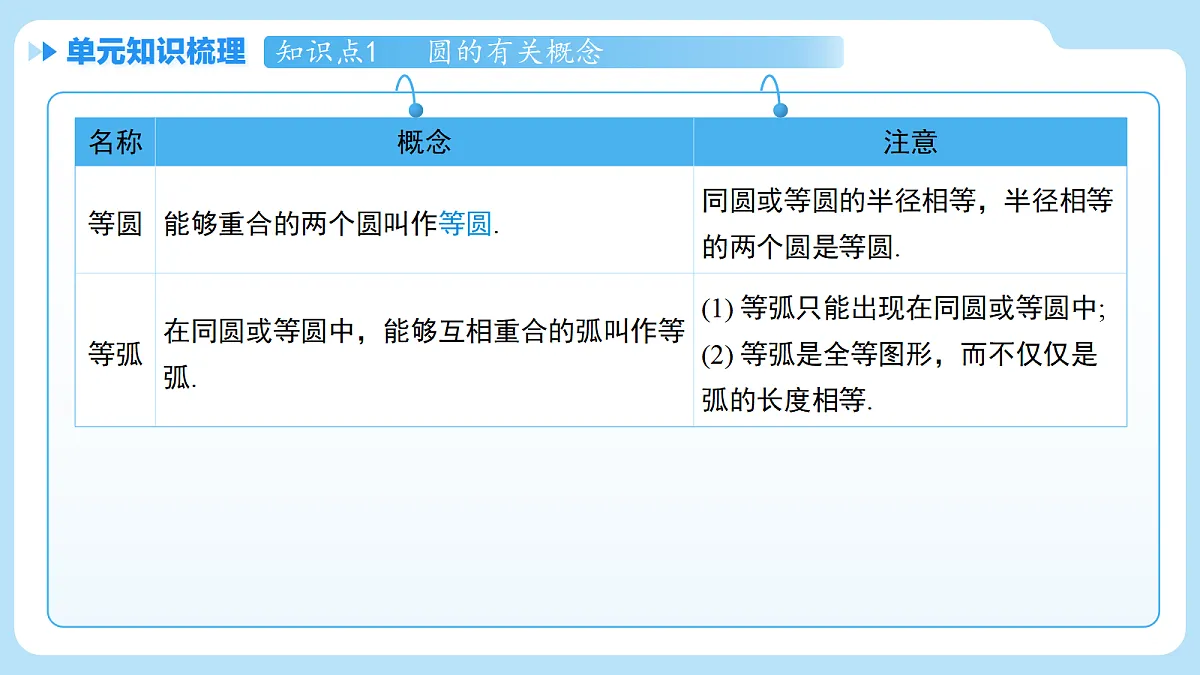Click note (1) 等弧只能出现在同圆或等圆中
The image size is (1200, 675).
coord(903,309)
